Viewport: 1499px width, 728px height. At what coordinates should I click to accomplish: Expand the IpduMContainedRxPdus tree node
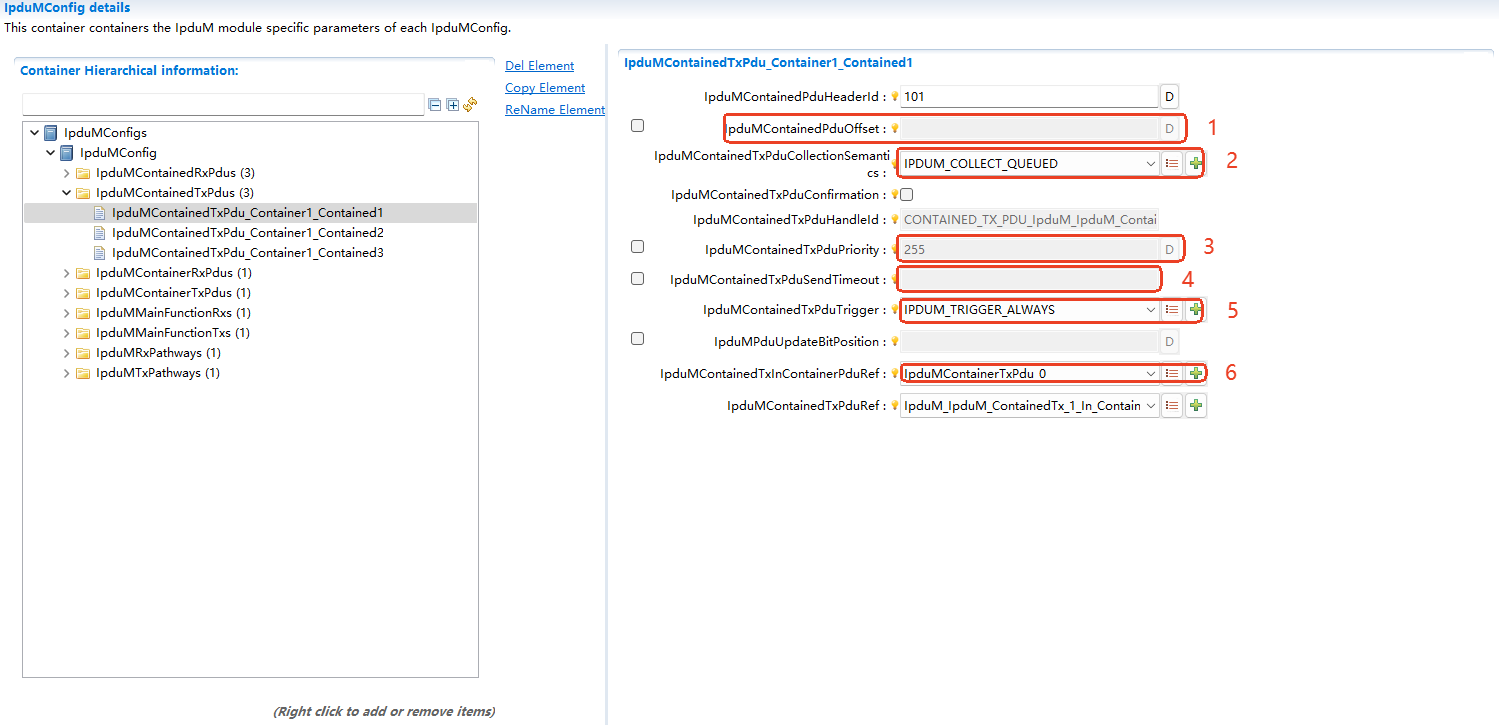(65, 172)
